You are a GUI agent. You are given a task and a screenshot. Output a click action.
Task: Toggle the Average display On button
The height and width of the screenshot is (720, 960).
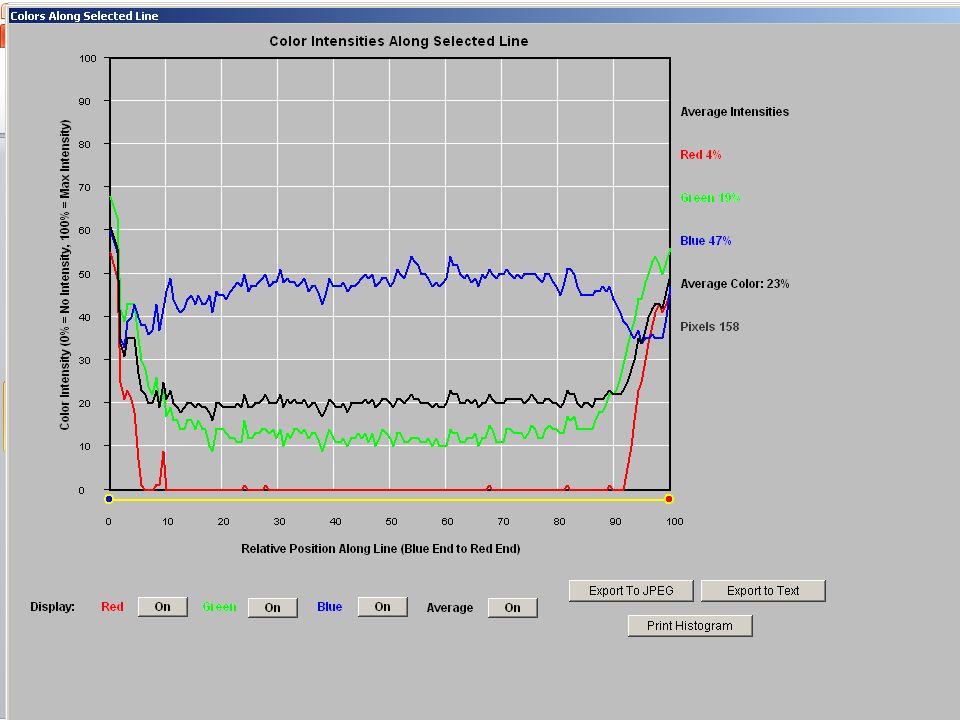pyautogui.click(x=512, y=607)
